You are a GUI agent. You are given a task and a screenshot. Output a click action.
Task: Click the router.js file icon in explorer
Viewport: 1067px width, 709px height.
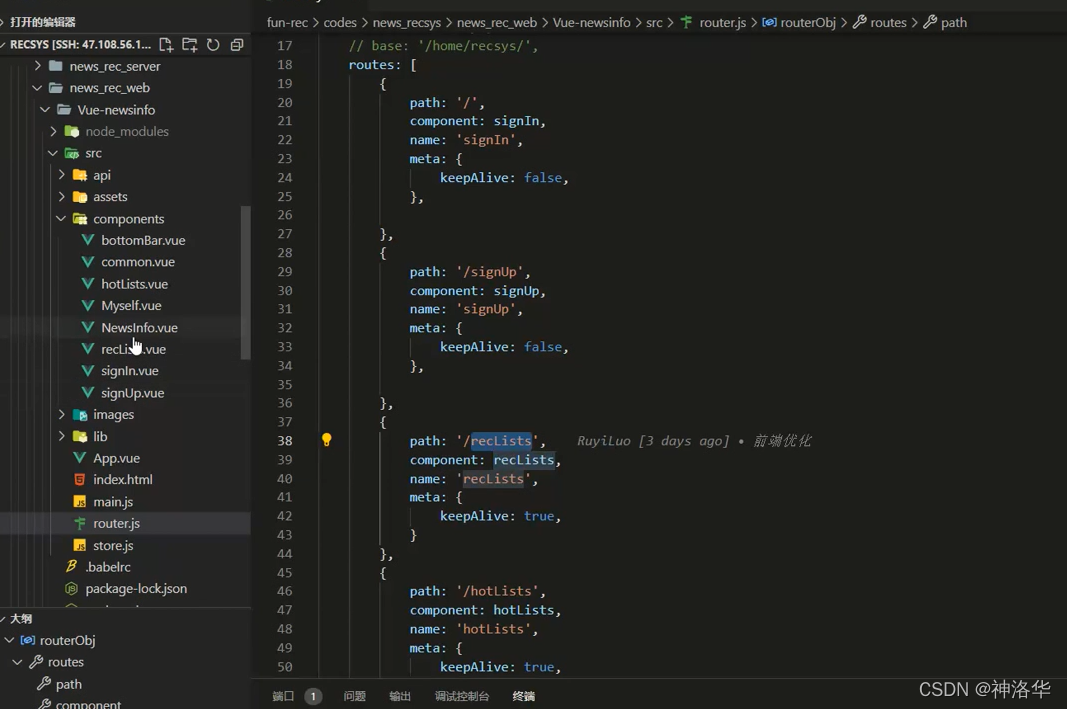click(x=80, y=523)
